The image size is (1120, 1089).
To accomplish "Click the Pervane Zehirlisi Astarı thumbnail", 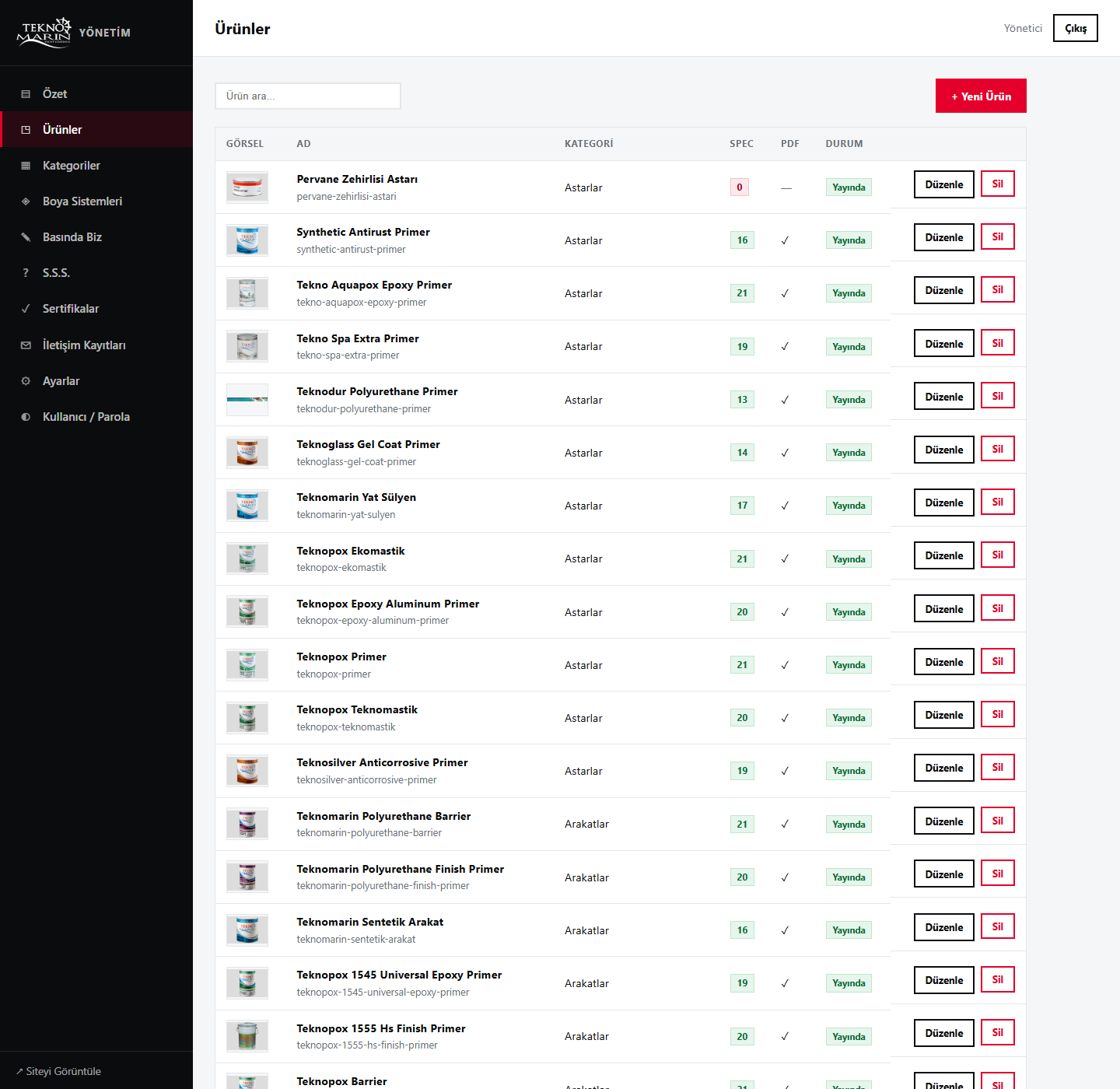I will pyautogui.click(x=247, y=187).
